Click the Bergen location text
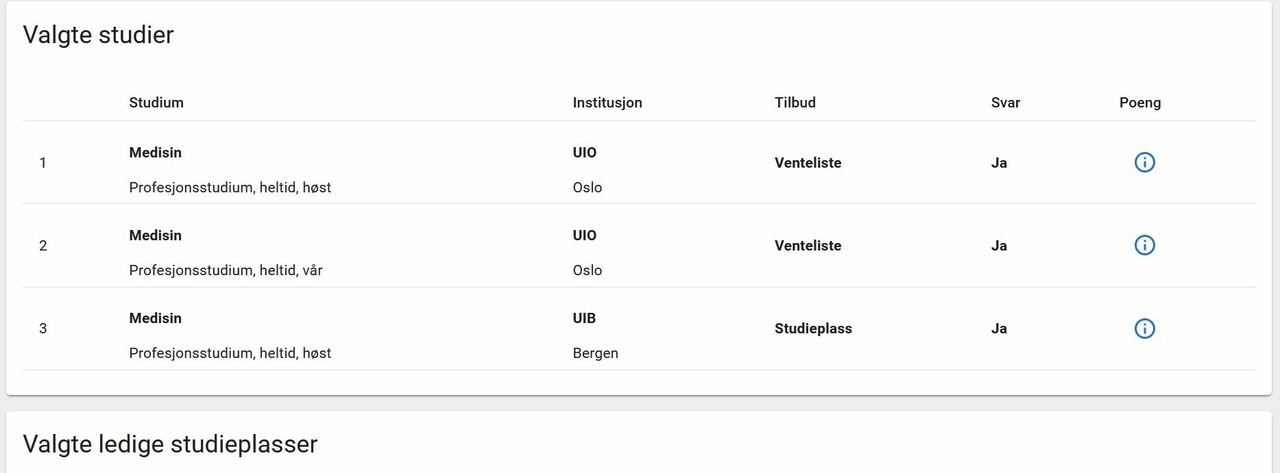This screenshot has height=473, width=1280. point(595,353)
